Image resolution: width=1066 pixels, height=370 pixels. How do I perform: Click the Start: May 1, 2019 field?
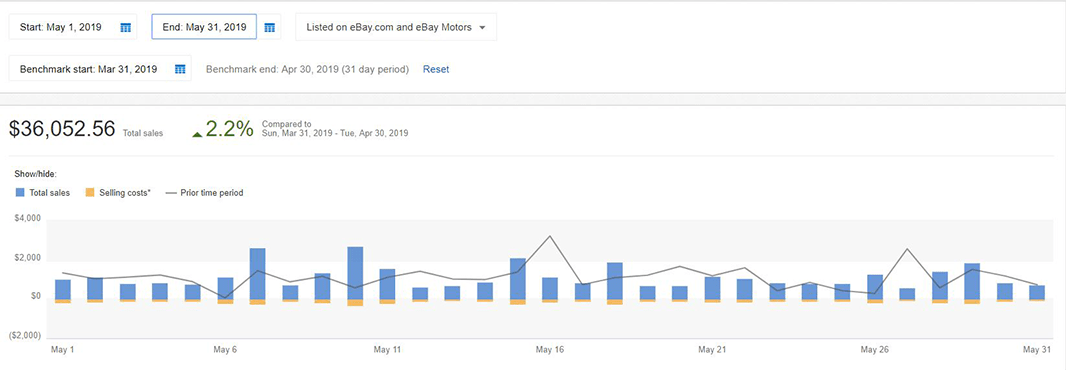[73, 27]
